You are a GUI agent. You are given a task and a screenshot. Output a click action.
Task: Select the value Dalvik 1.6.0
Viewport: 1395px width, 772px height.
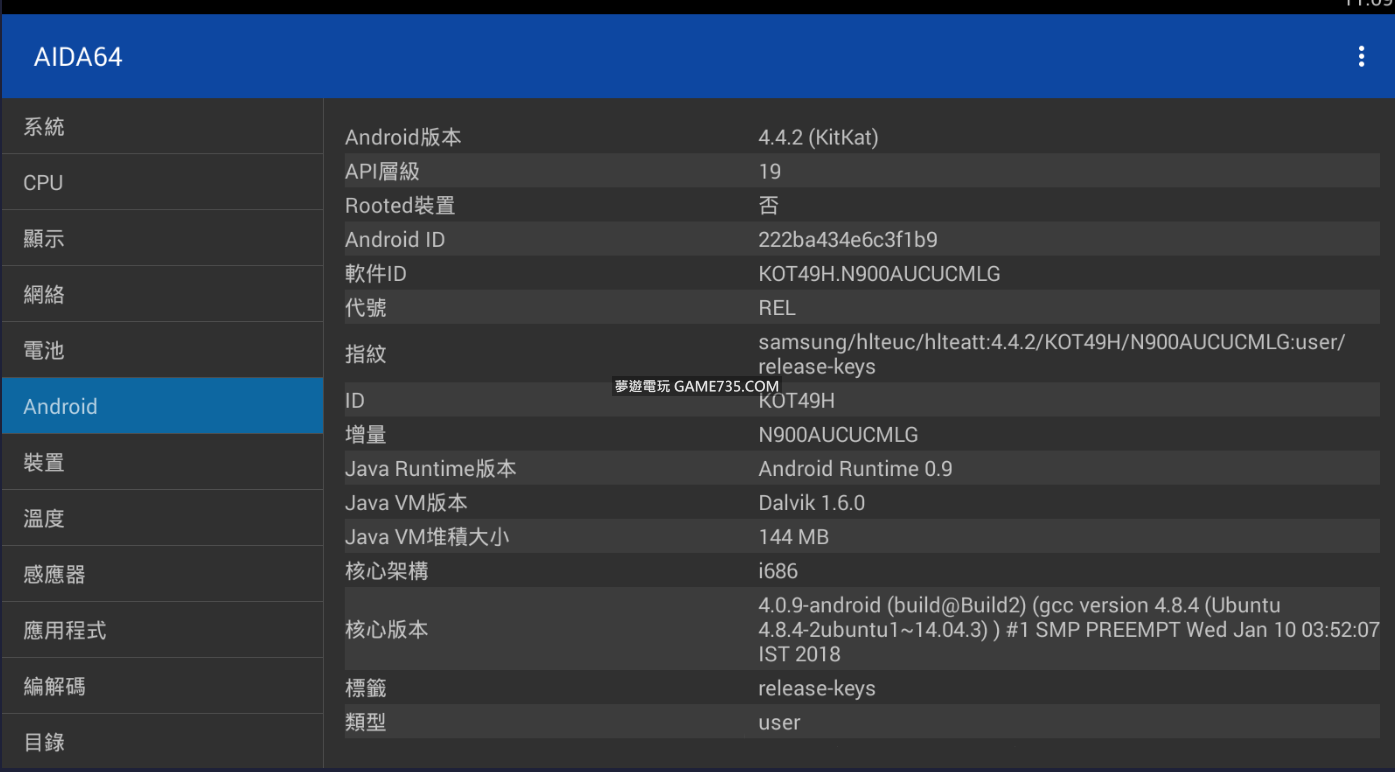[x=811, y=502]
